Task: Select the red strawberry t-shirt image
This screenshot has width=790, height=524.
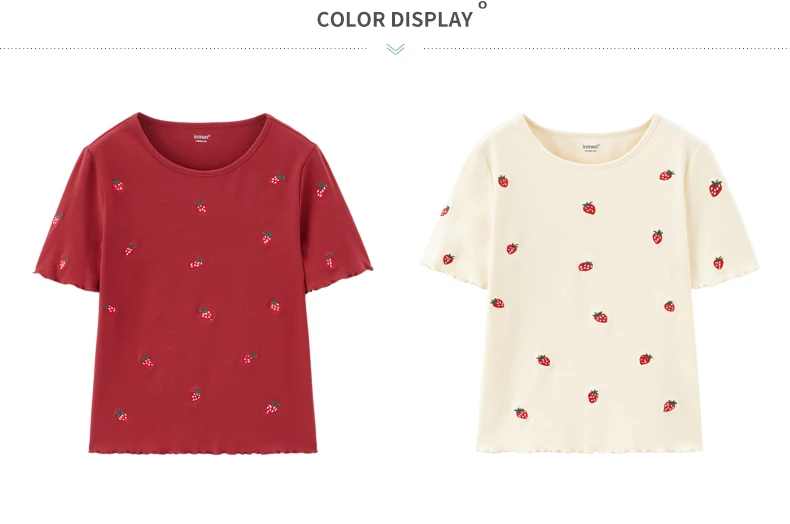Action: tap(204, 283)
